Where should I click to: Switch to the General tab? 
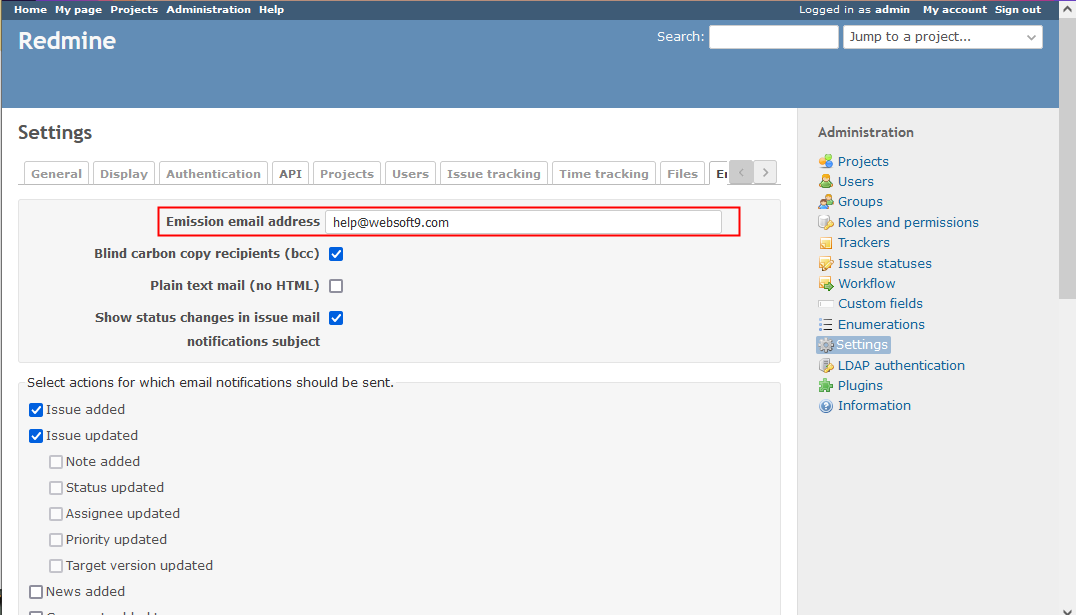tap(56, 174)
